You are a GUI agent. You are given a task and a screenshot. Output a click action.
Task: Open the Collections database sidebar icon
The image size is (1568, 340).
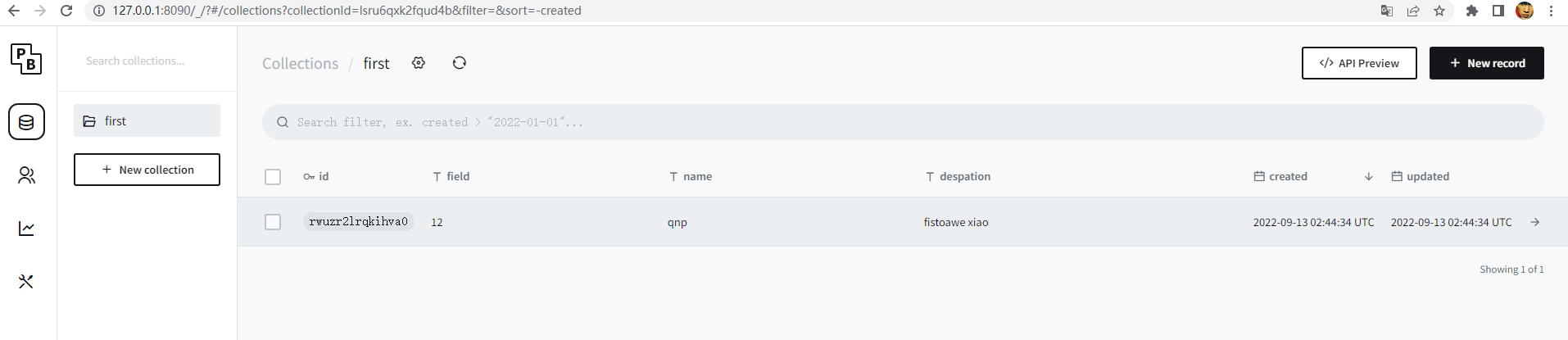[26, 122]
